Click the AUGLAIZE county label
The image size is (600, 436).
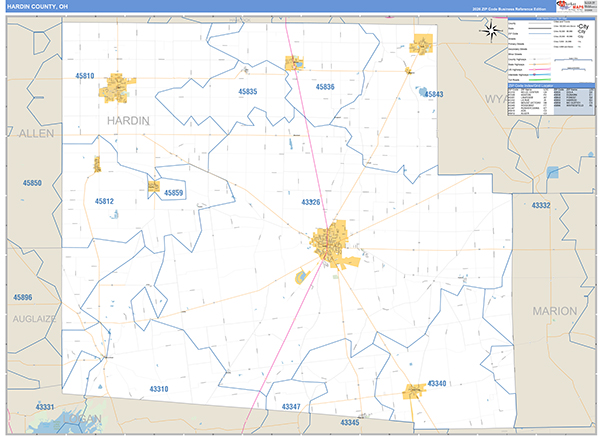coord(34,319)
